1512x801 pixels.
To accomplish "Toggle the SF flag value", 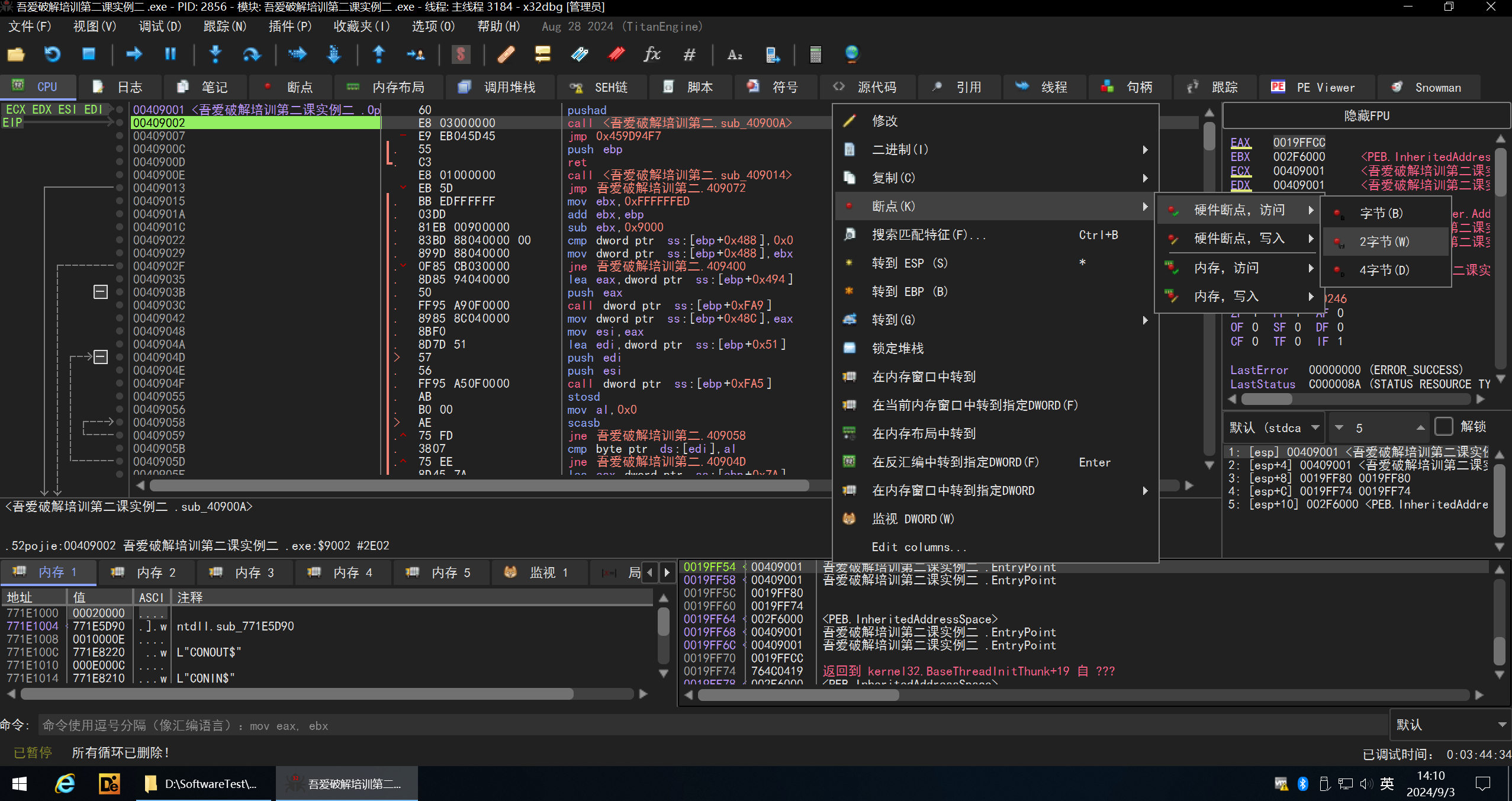I will (1298, 327).
